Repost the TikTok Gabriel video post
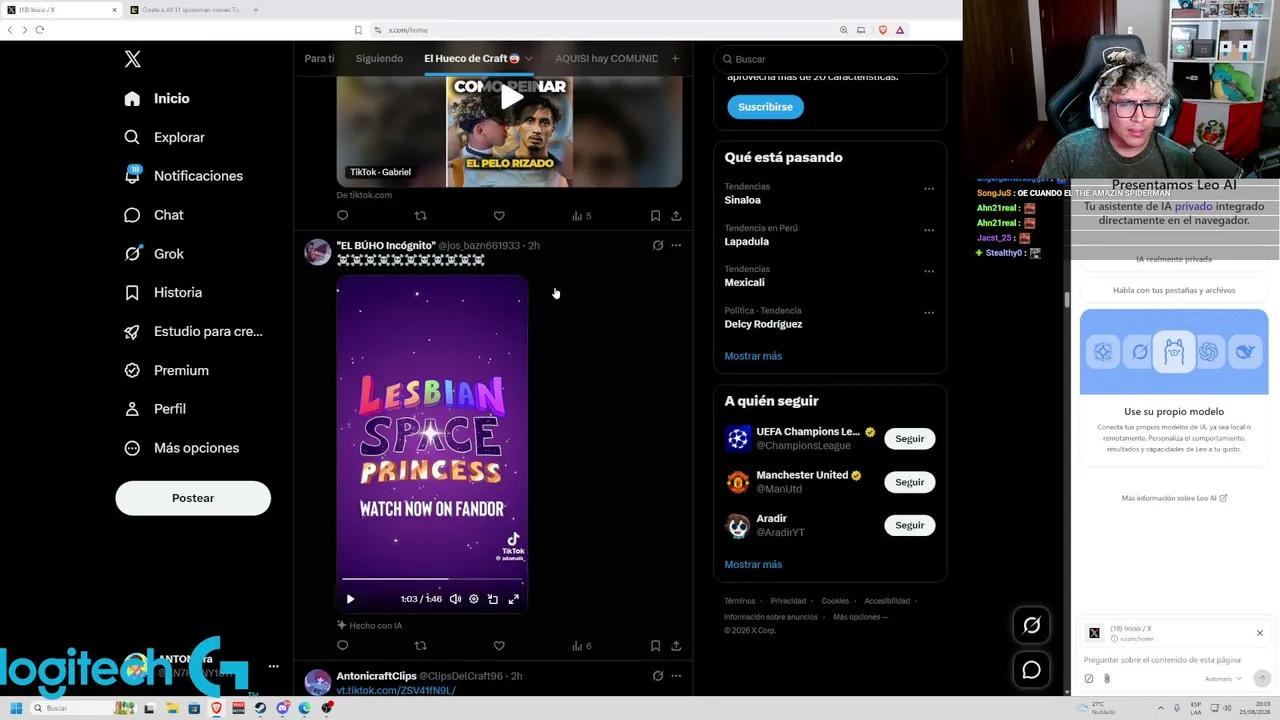1280x720 pixels. [x=420, y=216]
